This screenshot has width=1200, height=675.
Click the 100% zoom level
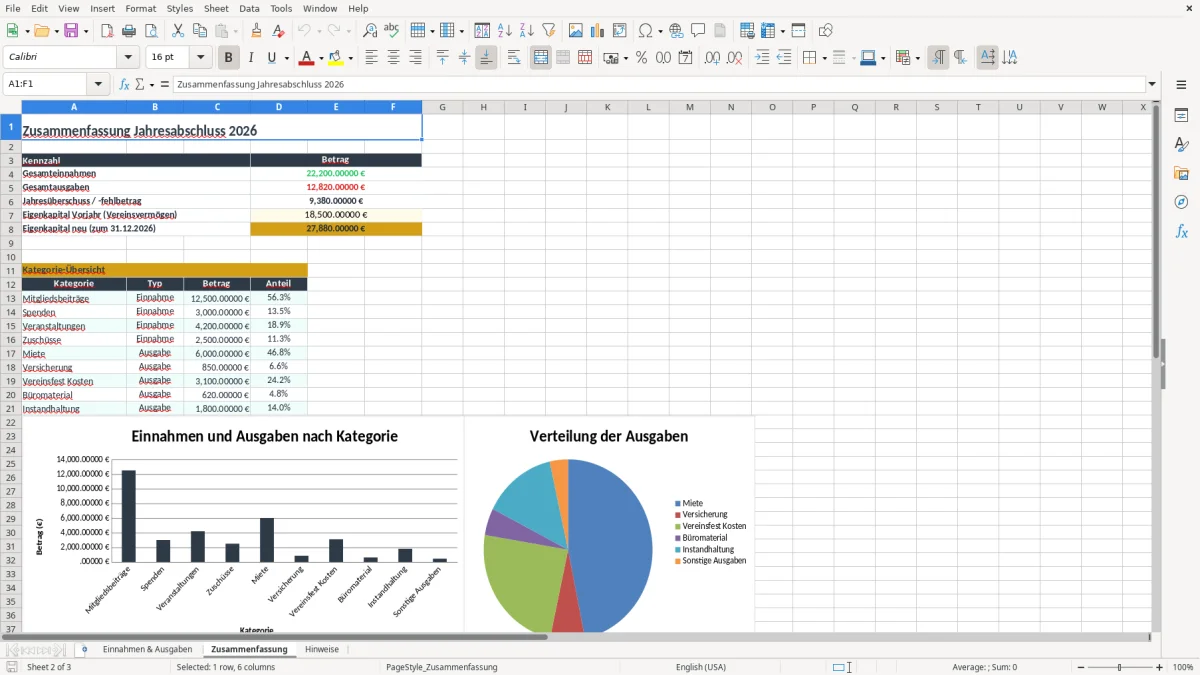1183,667
